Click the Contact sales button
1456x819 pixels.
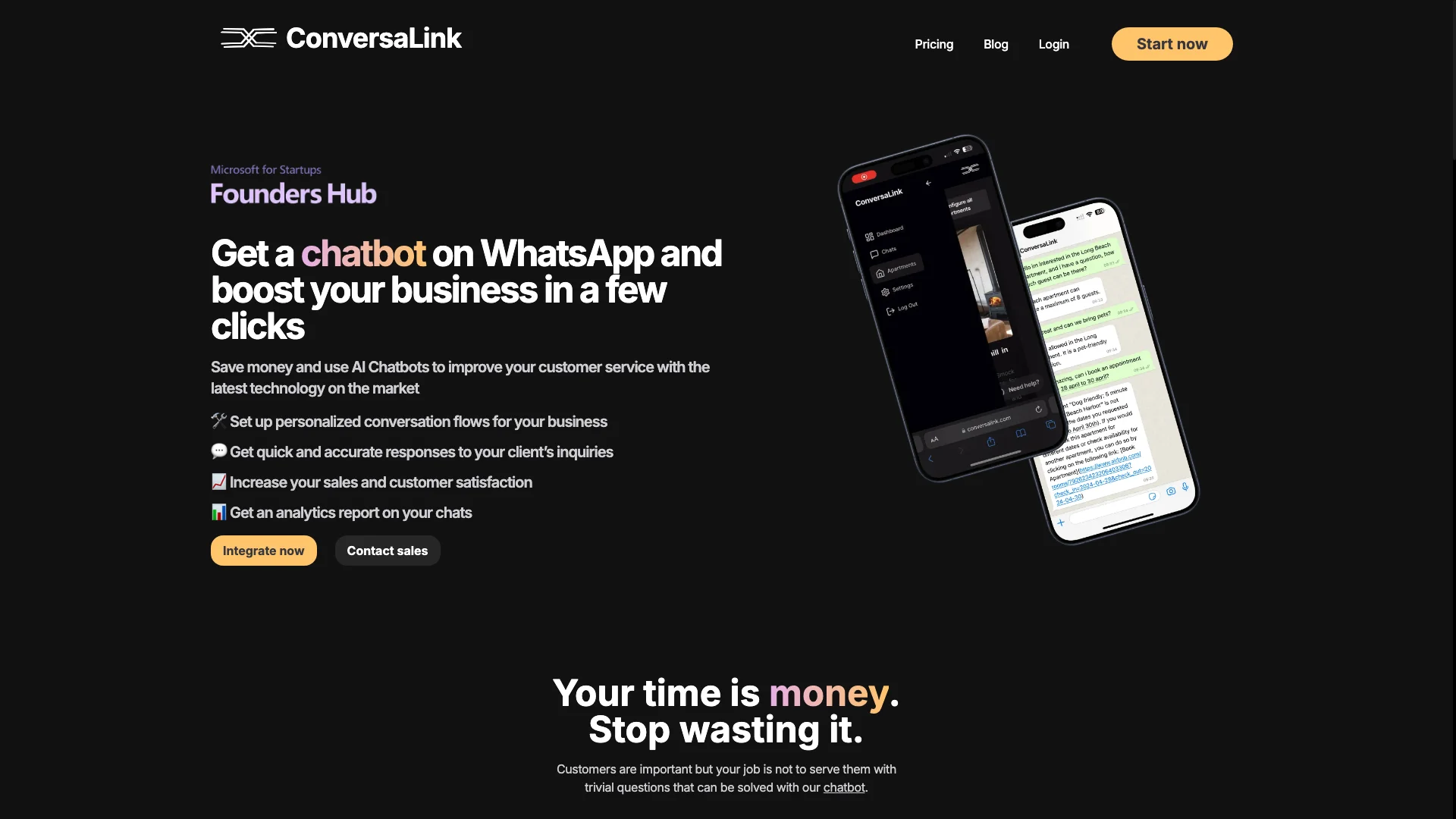(387, 550)
